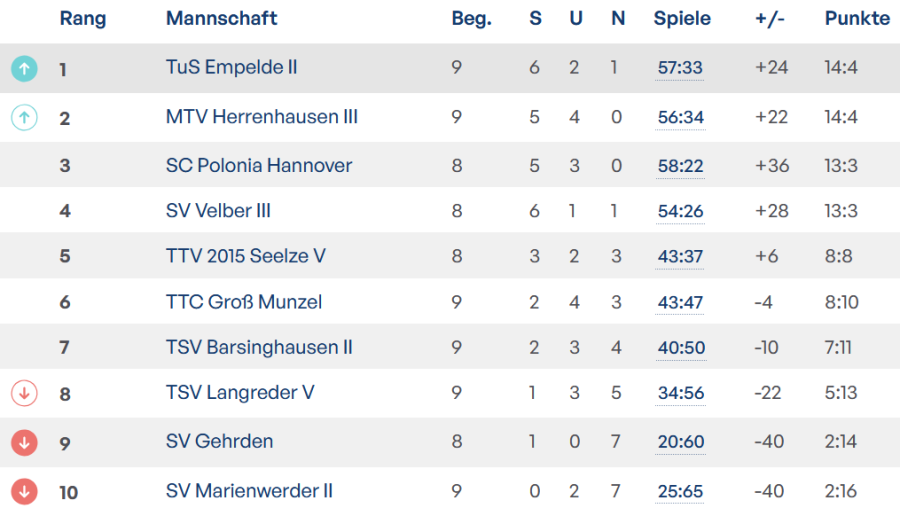Open TuS Empelde II team page
Image resolution: width=900 pixels, height=516 pixels.
pos(231,67)
